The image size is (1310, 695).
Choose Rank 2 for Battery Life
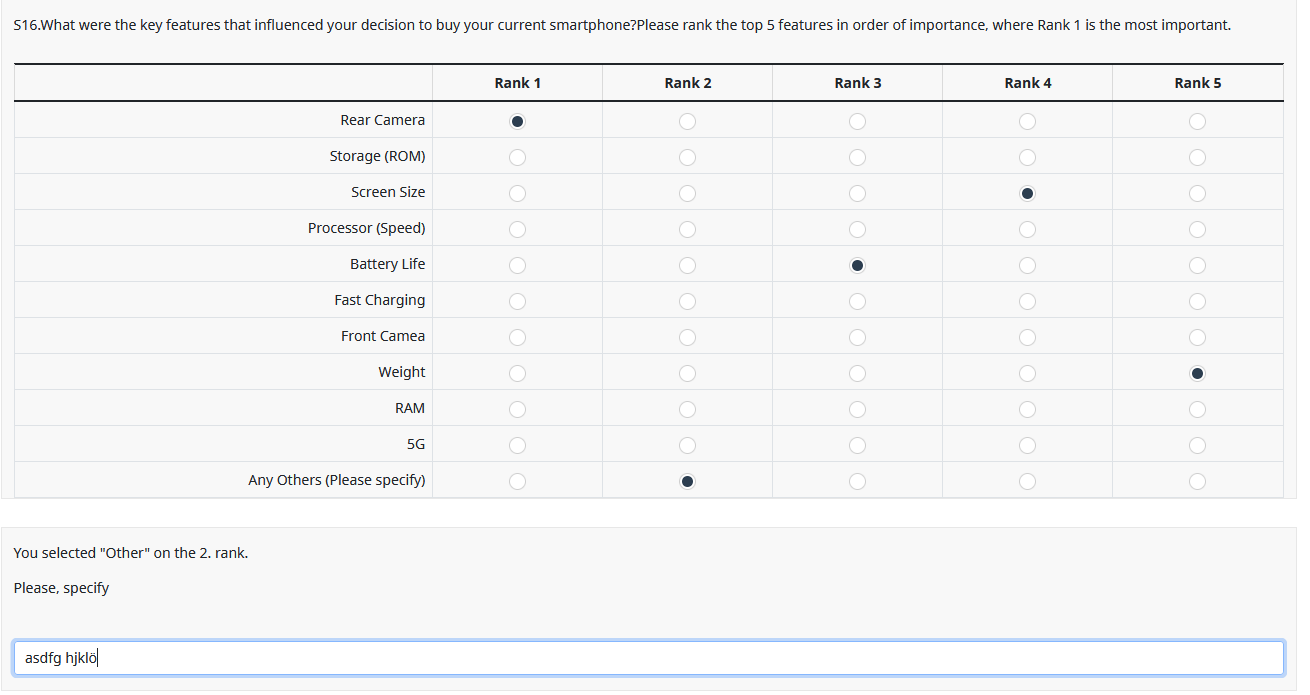687,266
